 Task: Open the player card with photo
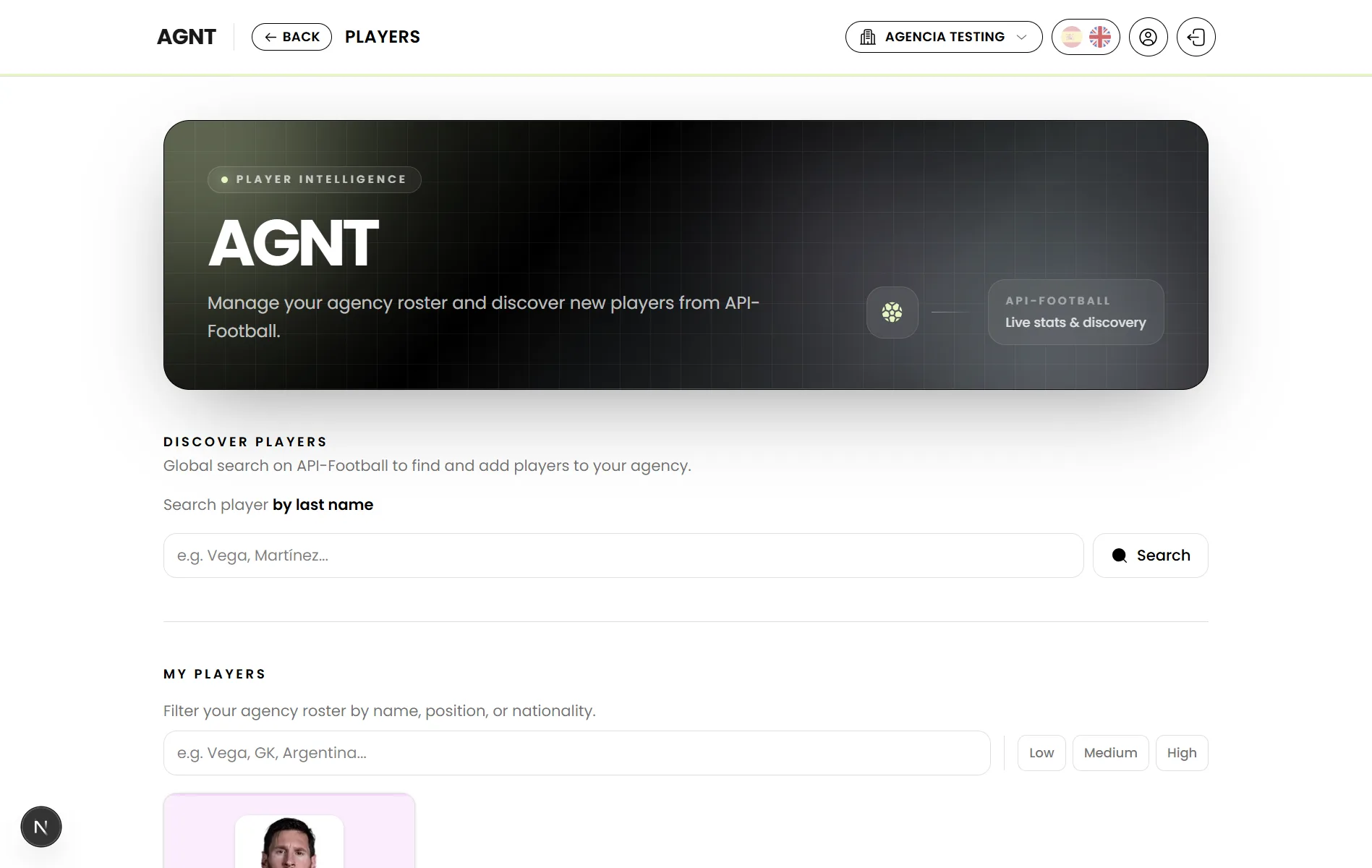click(289, 830)
